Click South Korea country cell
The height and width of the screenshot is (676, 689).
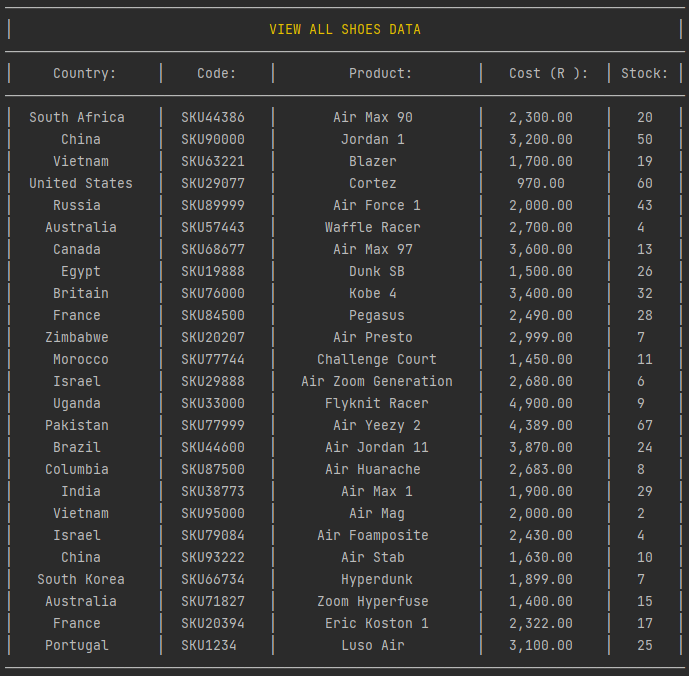[x=81, y=579]
